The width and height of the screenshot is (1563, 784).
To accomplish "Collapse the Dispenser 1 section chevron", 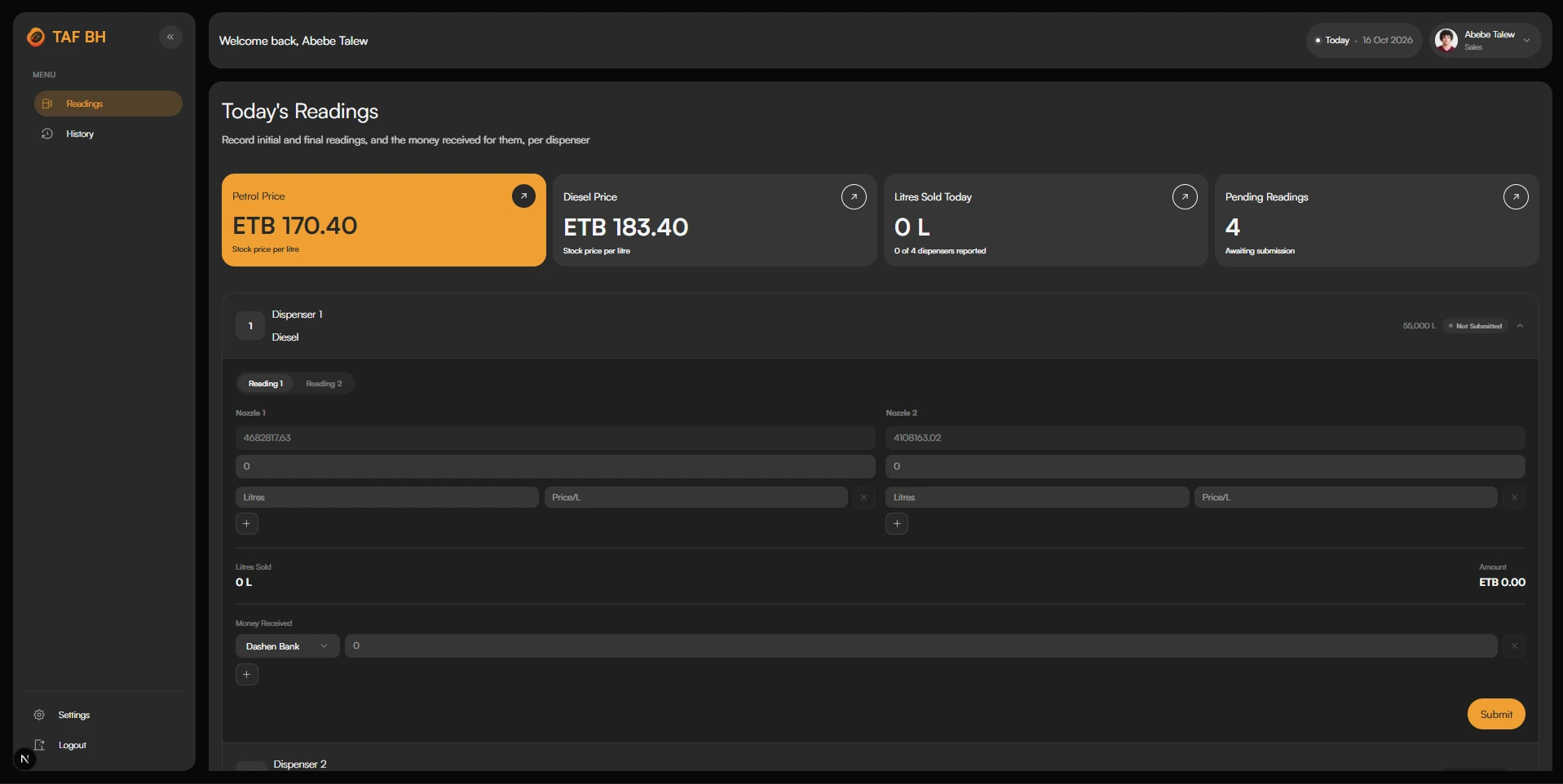I will (1520, 326).
